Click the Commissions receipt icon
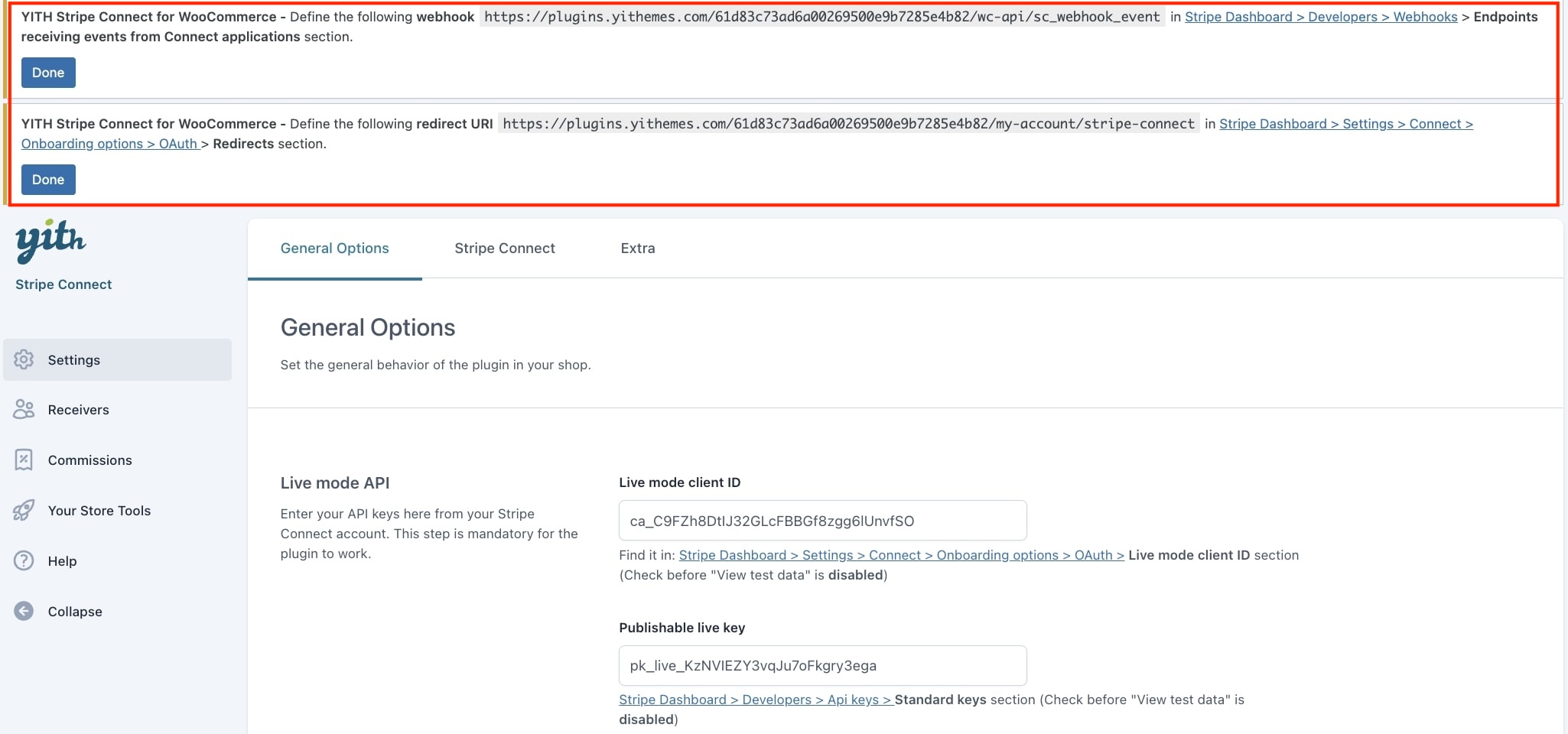1568x734 pixels. 24,460
